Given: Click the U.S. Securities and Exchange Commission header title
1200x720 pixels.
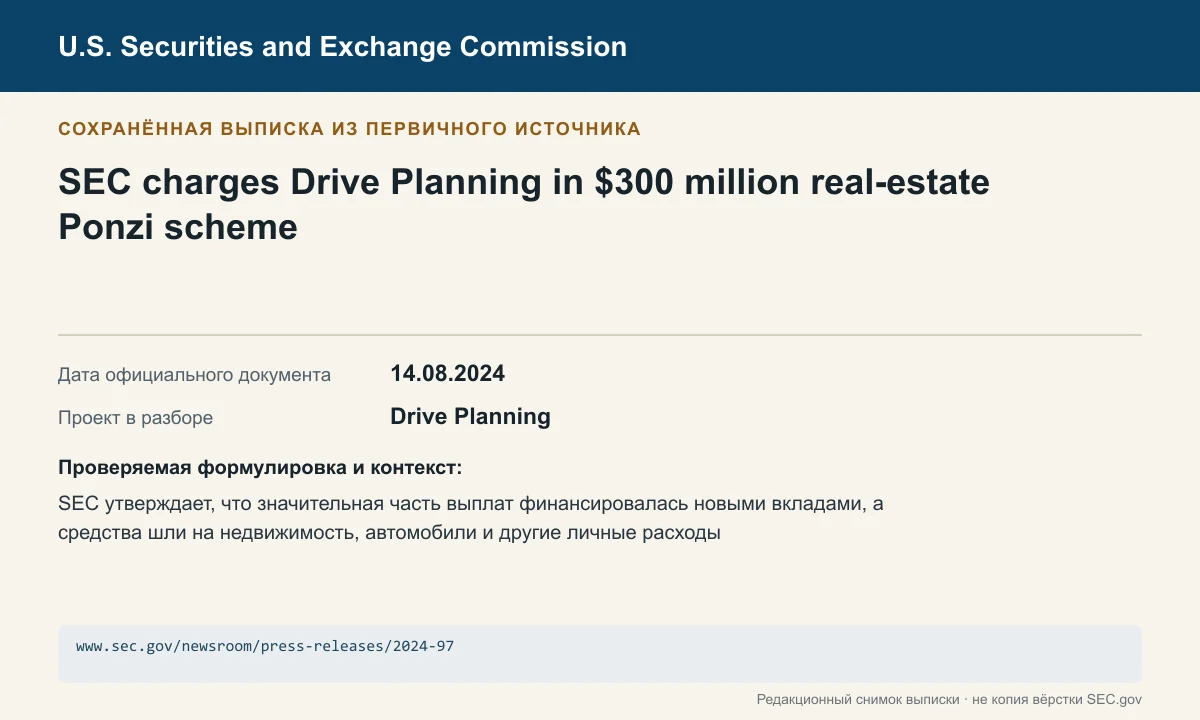Looking at the screenshot, I should pyautogui.click(x=342, y=46).
